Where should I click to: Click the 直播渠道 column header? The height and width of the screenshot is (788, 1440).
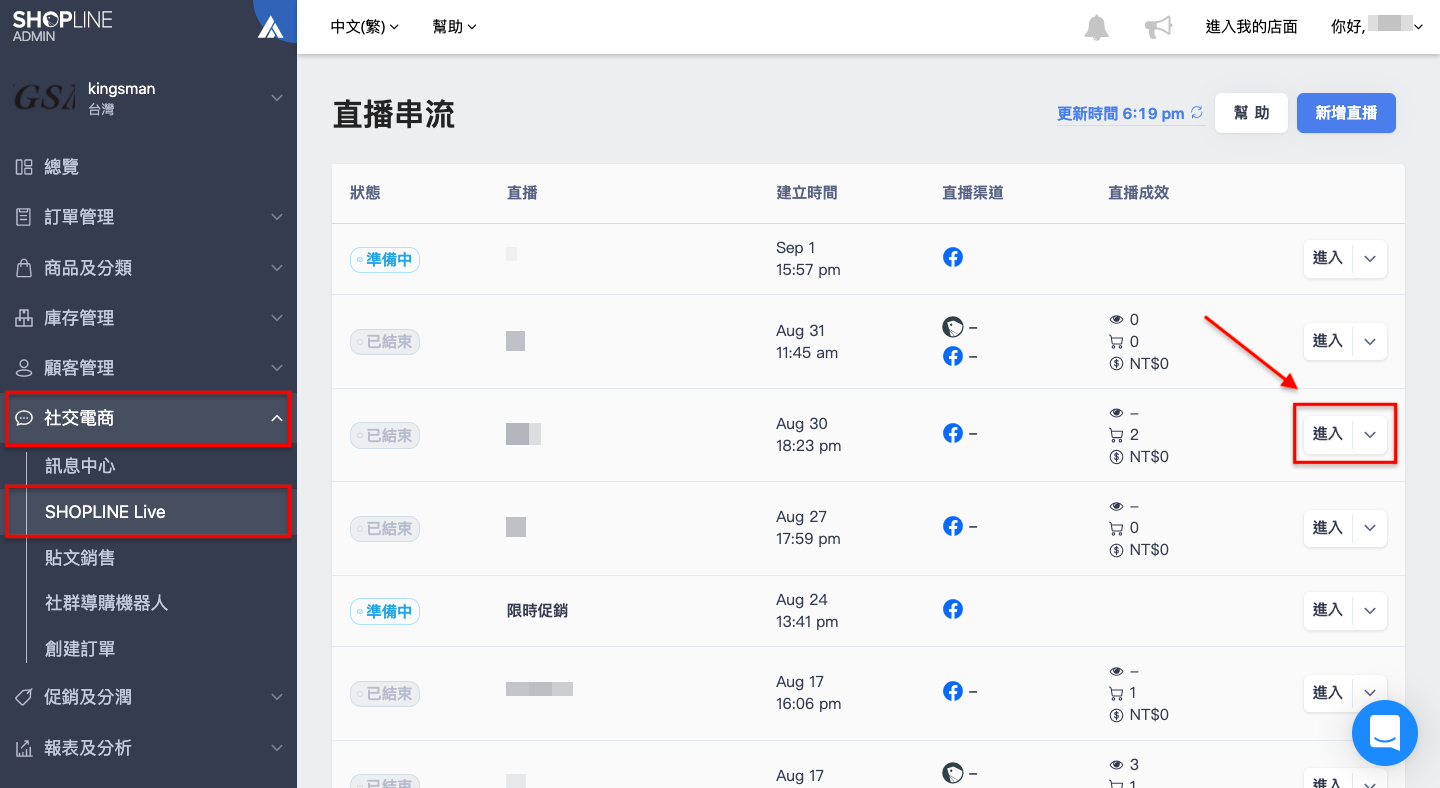tap(973, 192)
